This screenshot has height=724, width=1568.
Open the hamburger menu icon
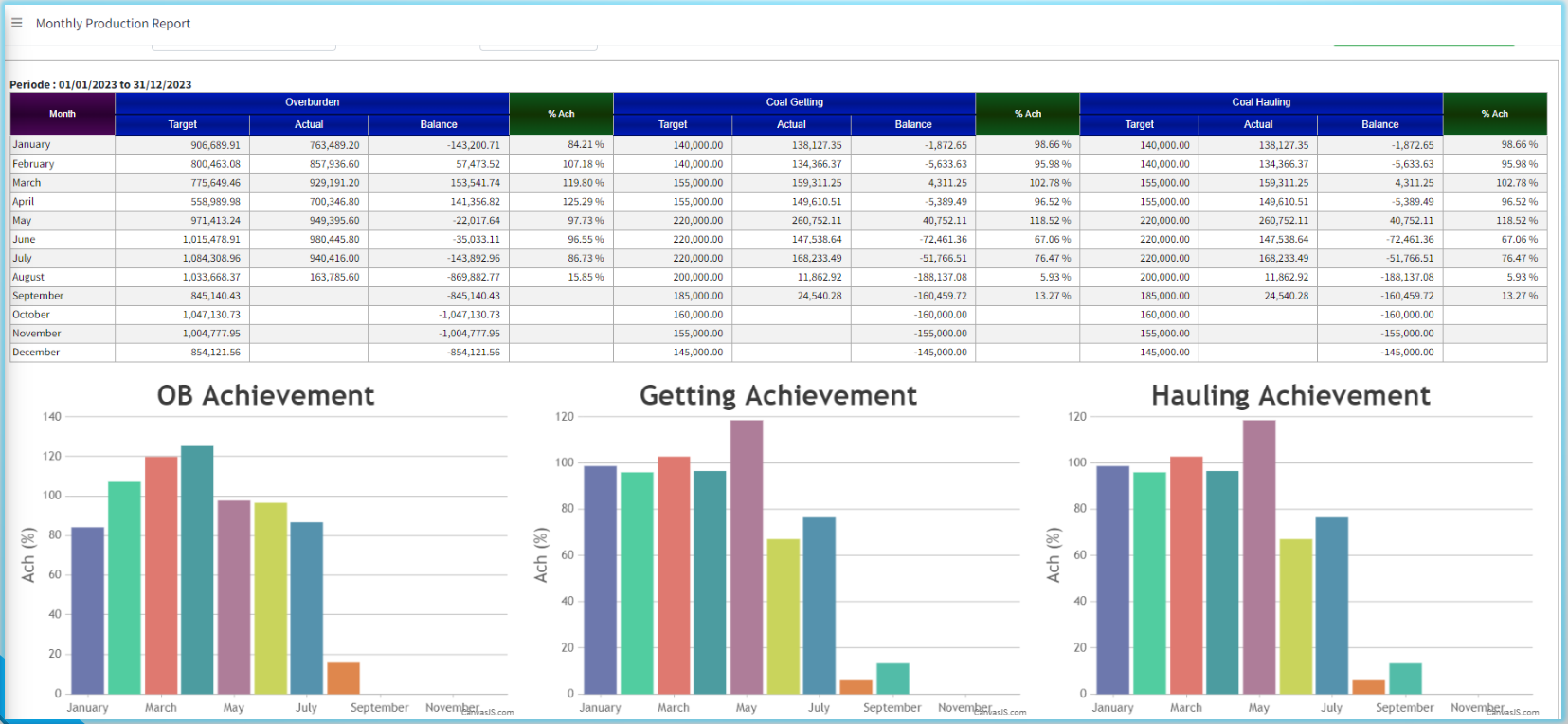pyautogui.click(x=16, y=23)
